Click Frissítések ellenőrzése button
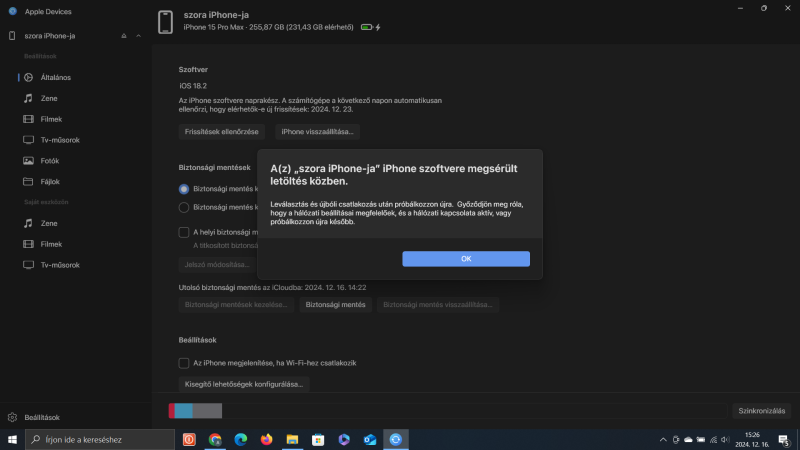This screenshot has width=800, height=450. [221, 132]
